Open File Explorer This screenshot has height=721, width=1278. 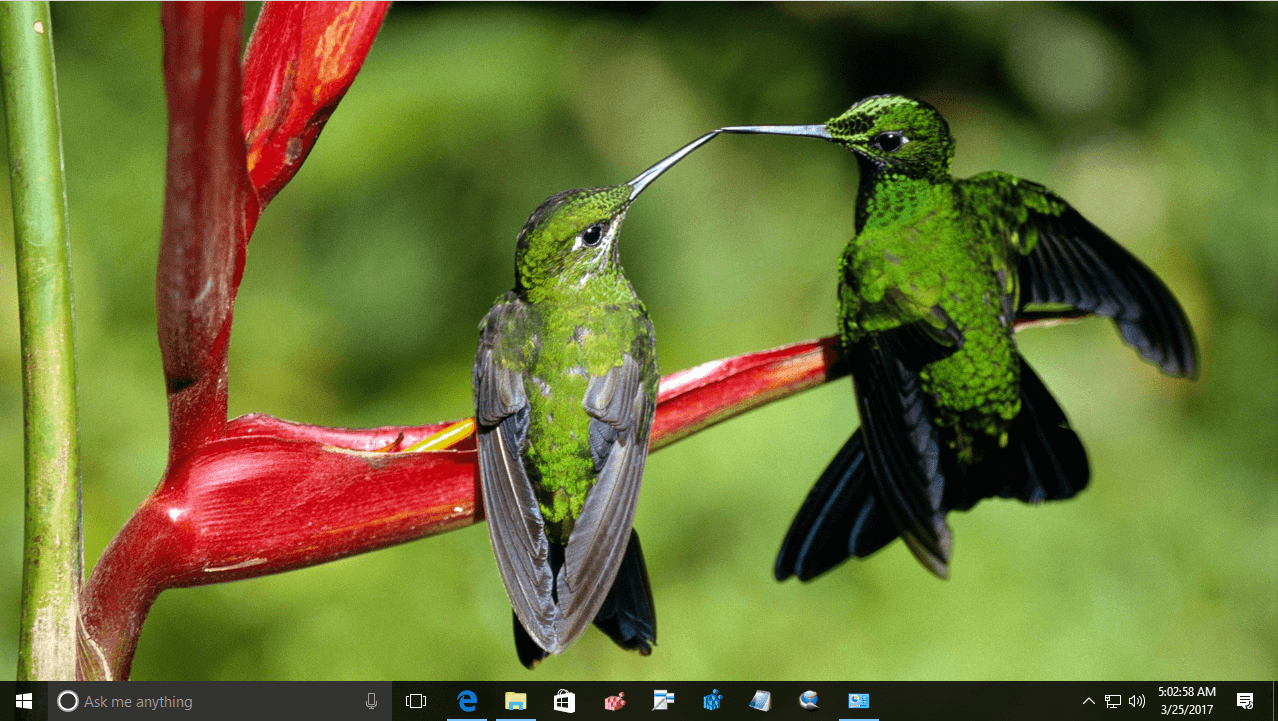pos(515,701)
